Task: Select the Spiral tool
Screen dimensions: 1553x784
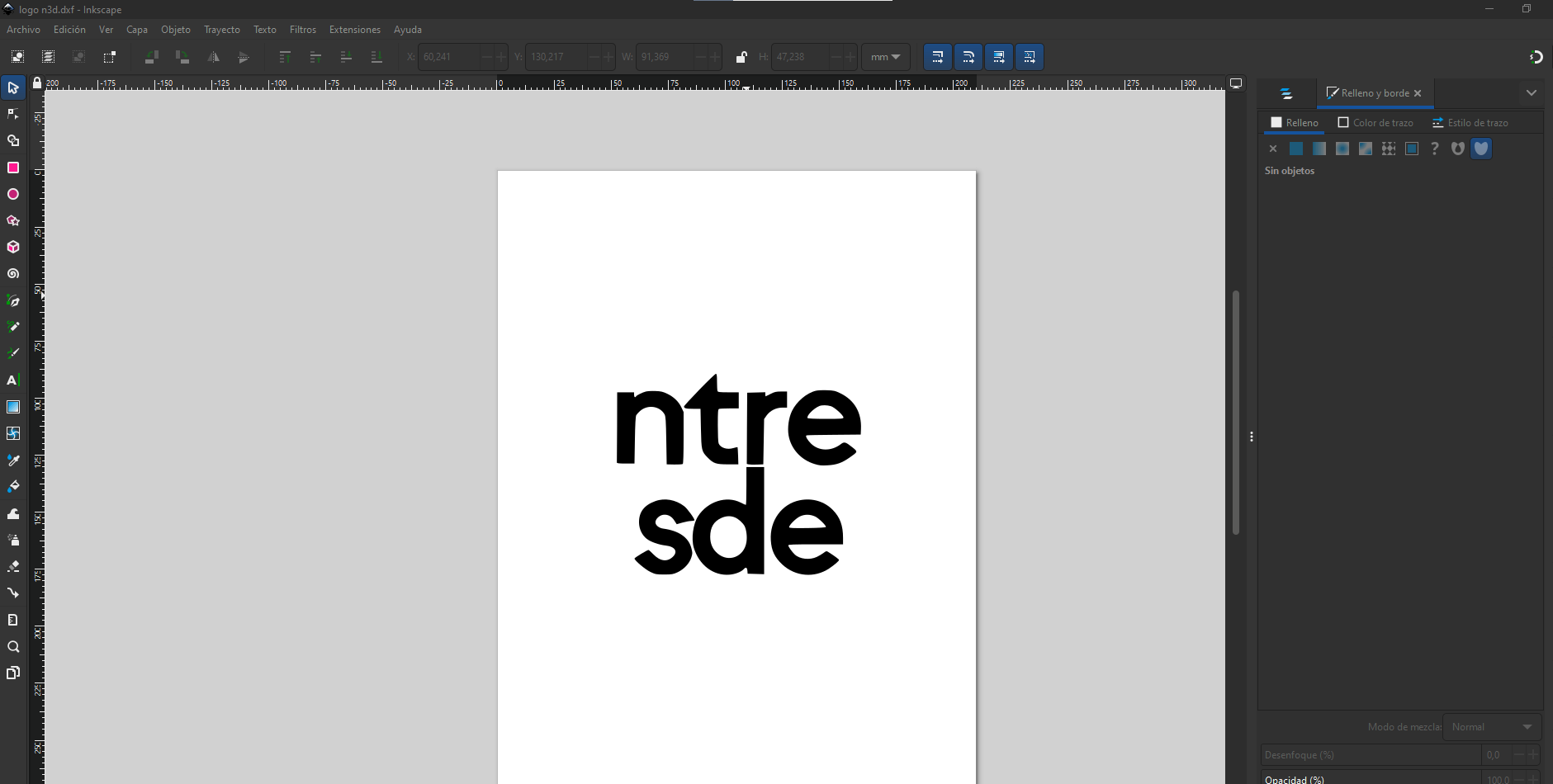Action: (x=13, y=273)
